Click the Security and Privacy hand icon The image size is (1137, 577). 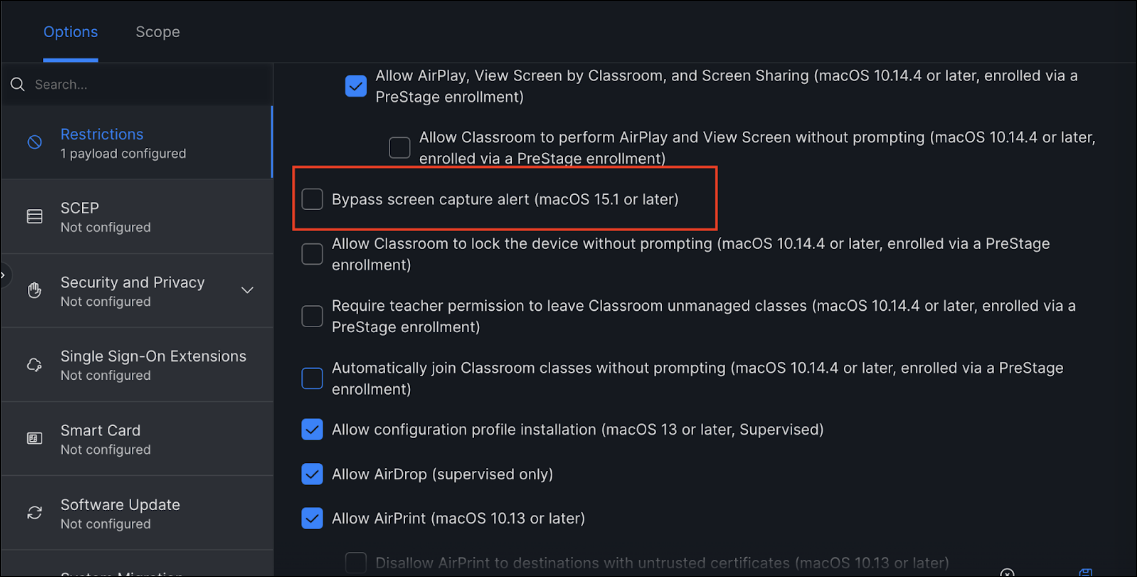[x=35, y=291]
